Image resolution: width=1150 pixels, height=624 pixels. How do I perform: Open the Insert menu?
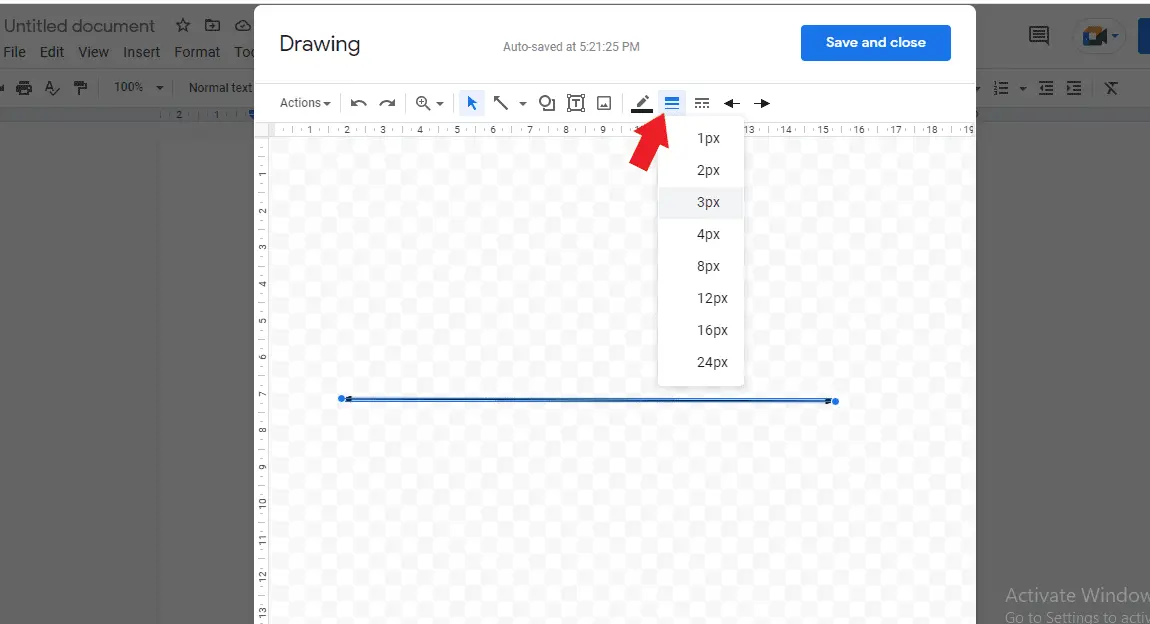pos(141,52)
